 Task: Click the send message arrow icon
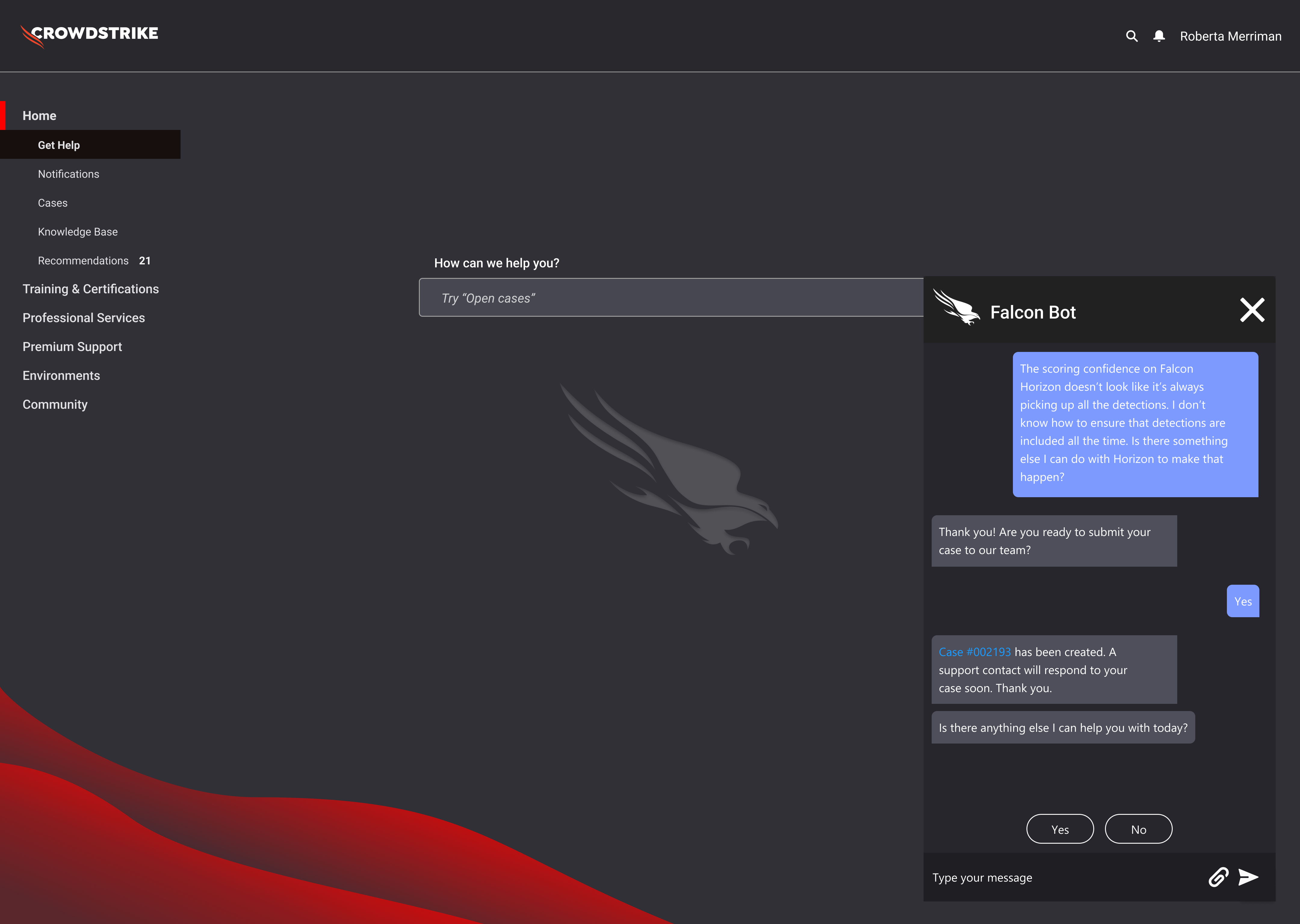click(1248, 877)
